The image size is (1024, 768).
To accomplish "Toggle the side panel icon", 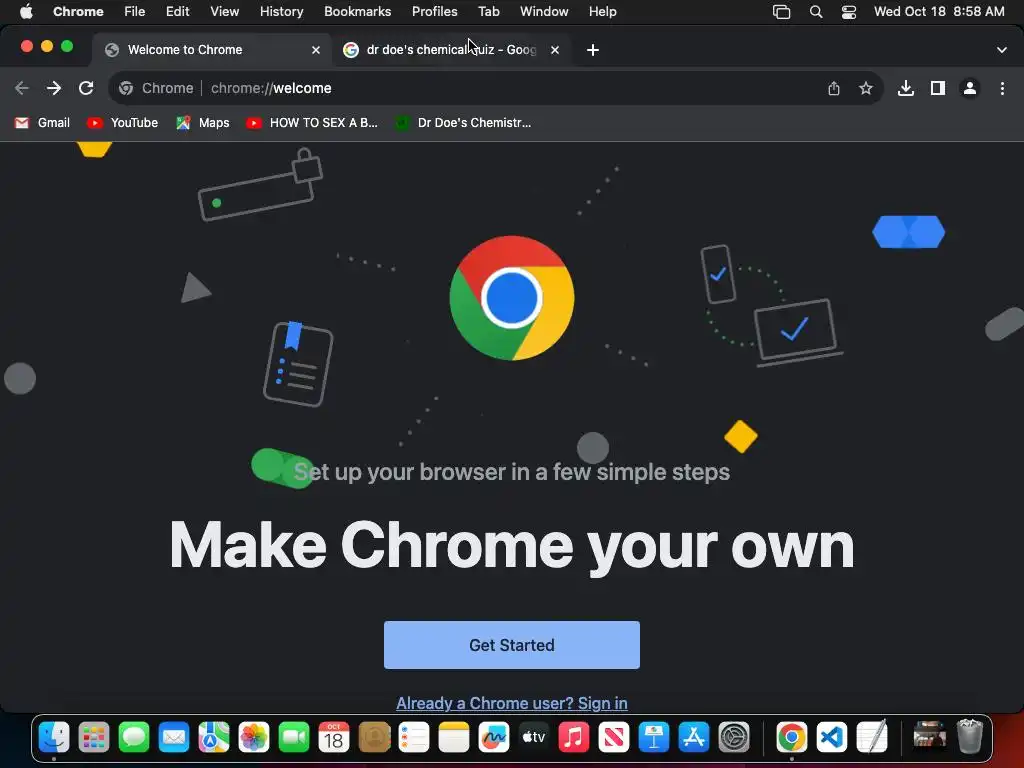I will [938, 88].
